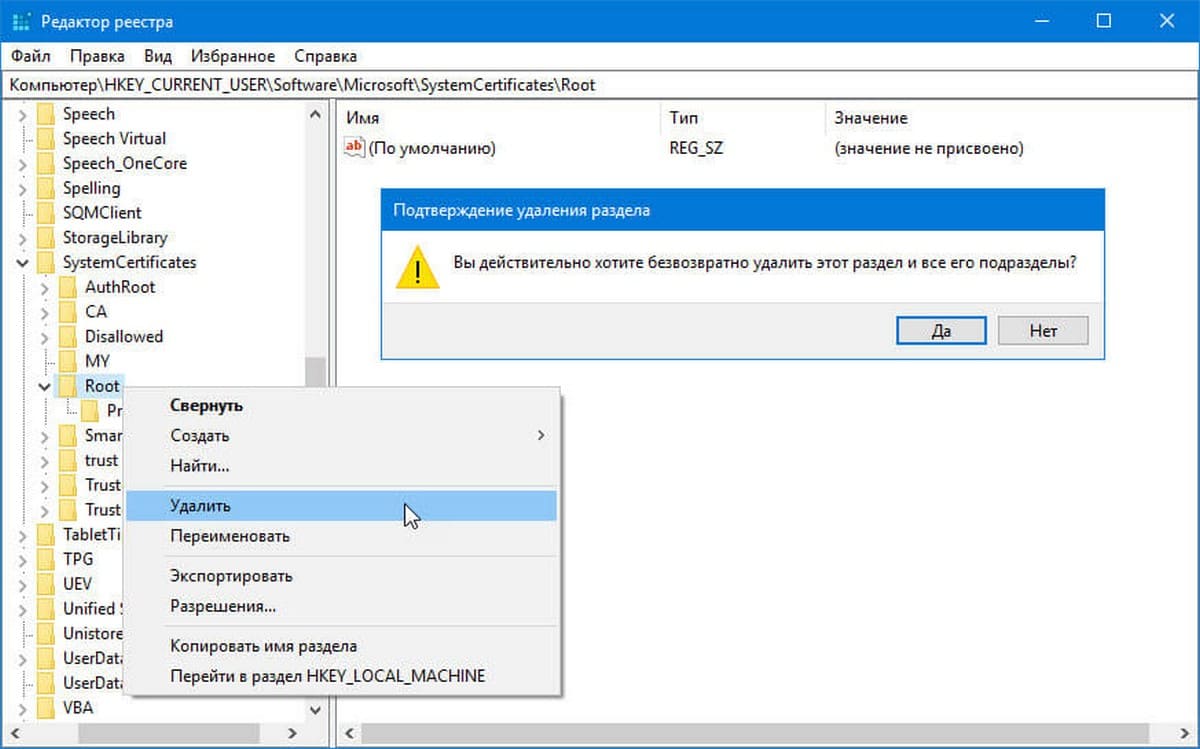Screen dimensions: 1200x749
Task: Open the Избранное menu
Action: pos(233,56)
